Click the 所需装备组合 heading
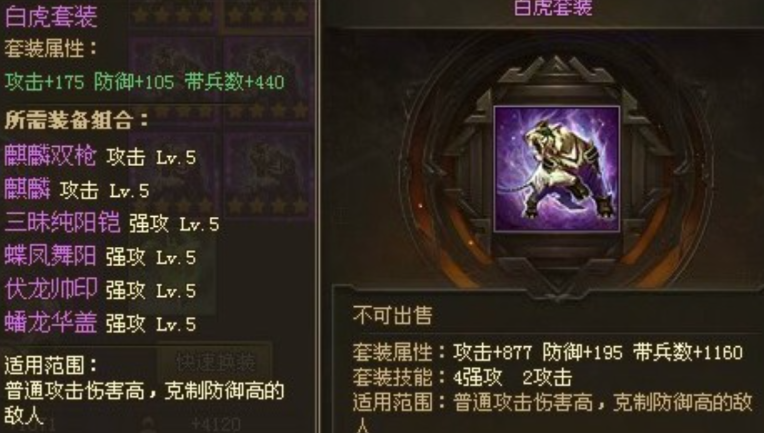This screenshot has height=433, width=764. coord(76,120)
